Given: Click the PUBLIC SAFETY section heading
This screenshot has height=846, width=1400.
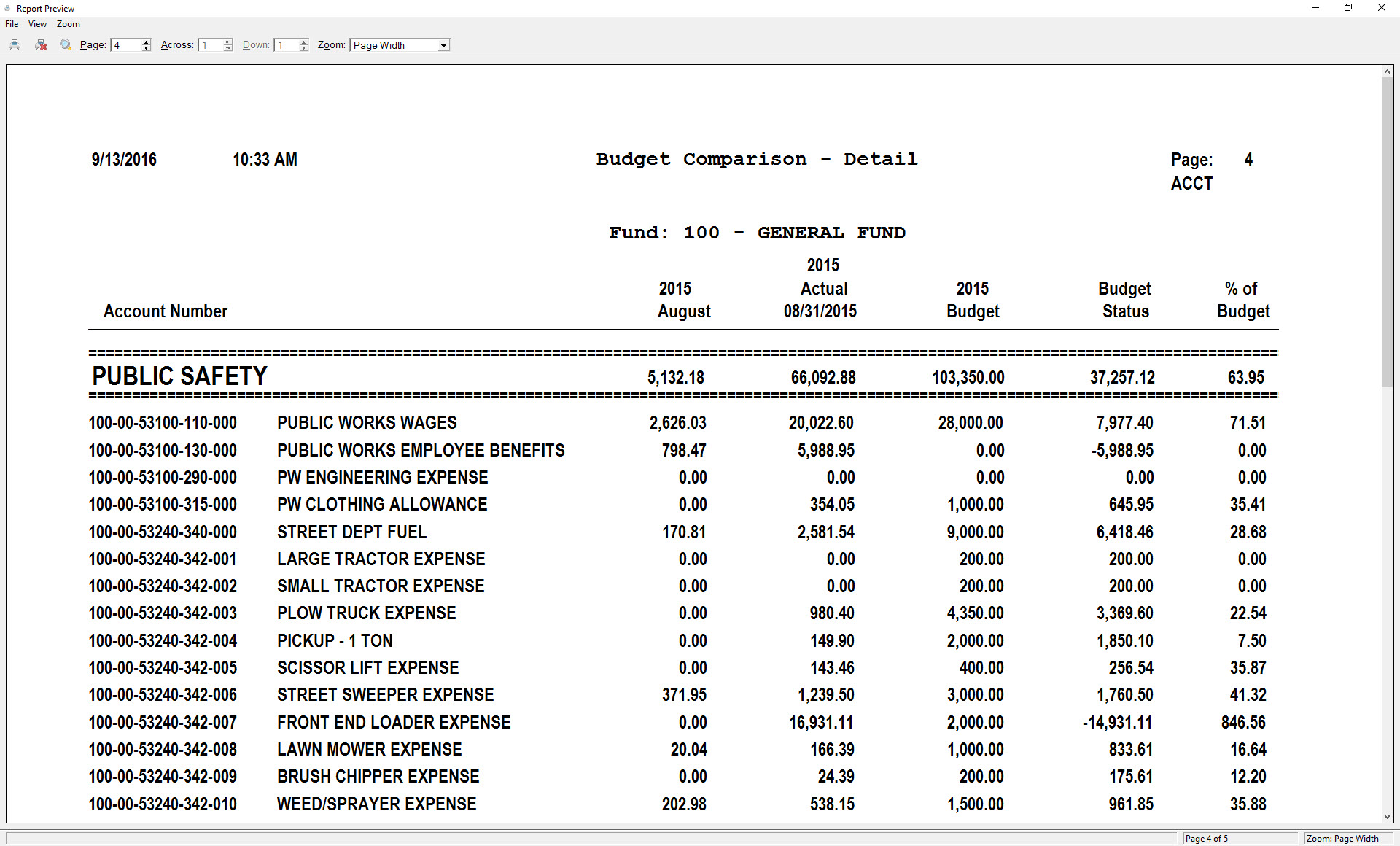Looking at the screenshot, I should click(179, 376).
